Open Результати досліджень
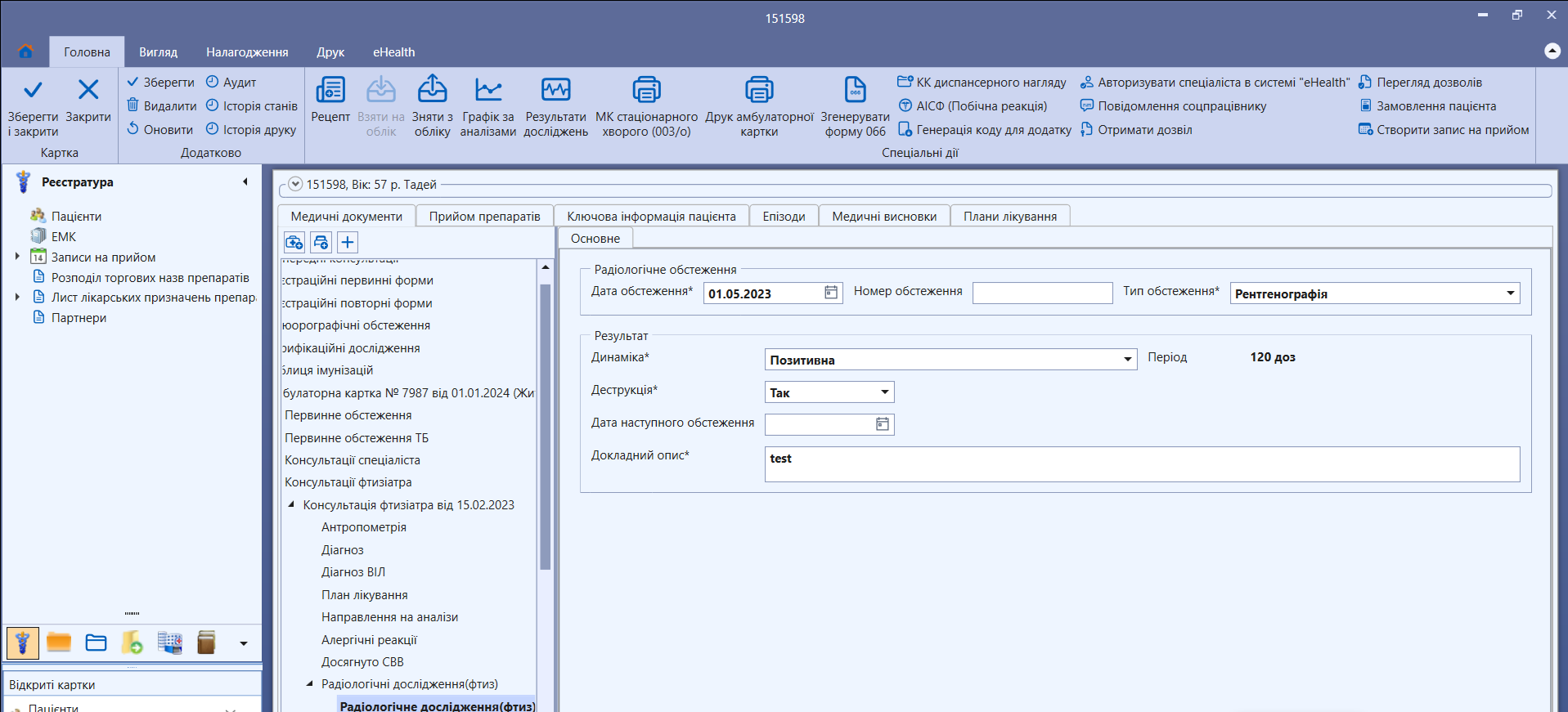 coord(556,107)
